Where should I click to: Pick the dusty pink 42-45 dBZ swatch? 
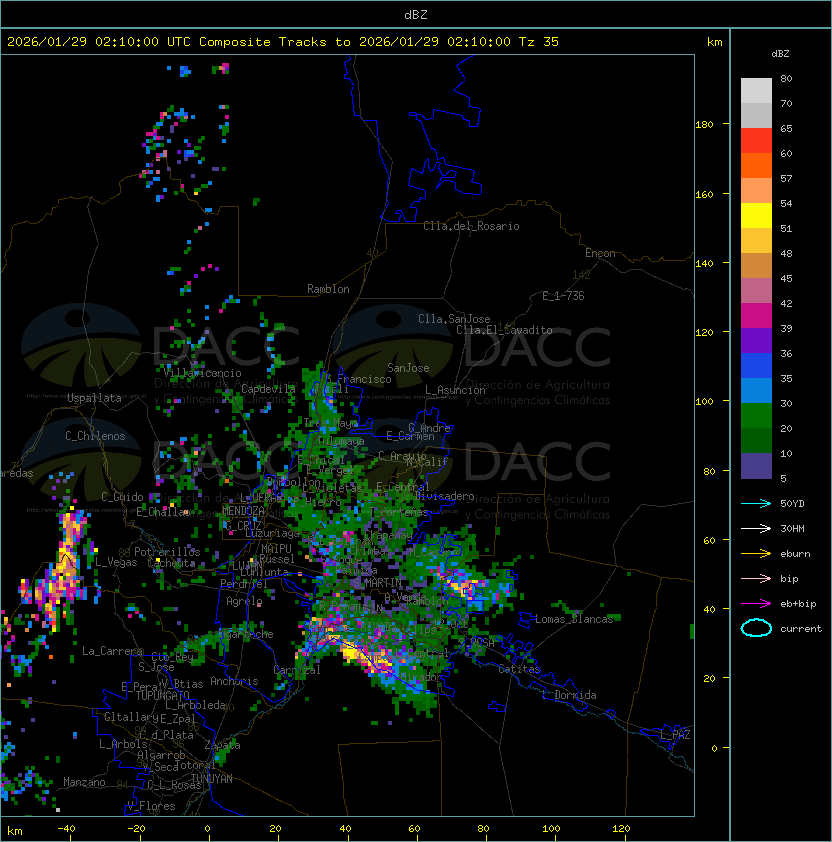pyautogui.click(x=756, y=291)
